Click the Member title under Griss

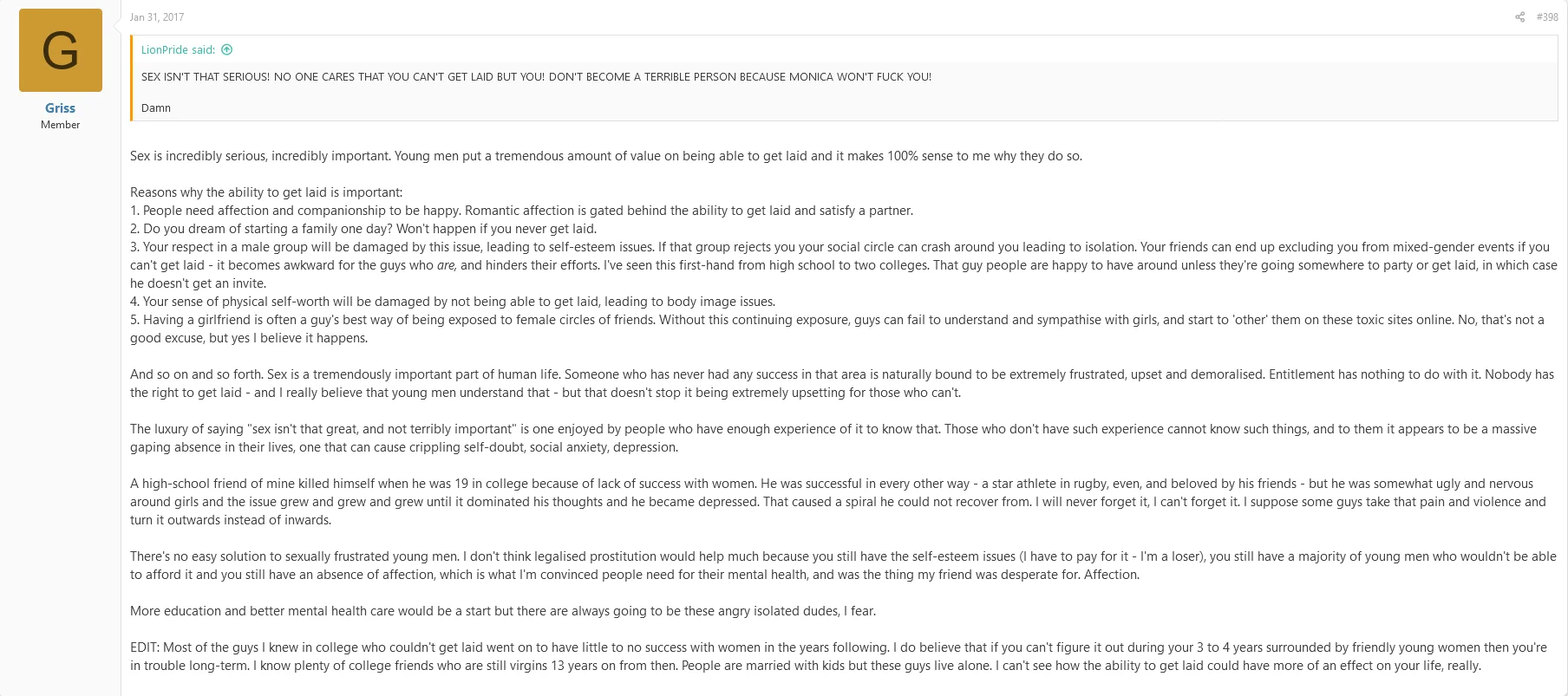(x=60, y=125)
